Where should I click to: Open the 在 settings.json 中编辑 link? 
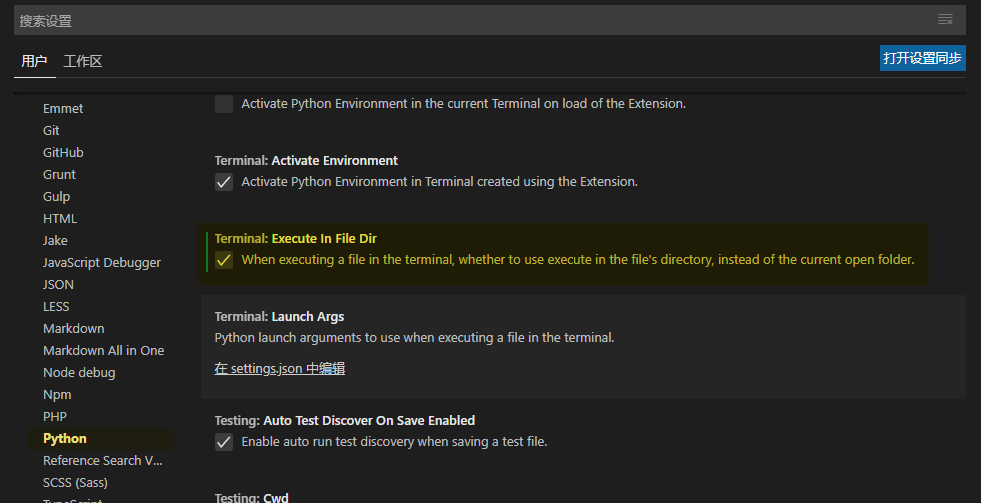point(280,369)
